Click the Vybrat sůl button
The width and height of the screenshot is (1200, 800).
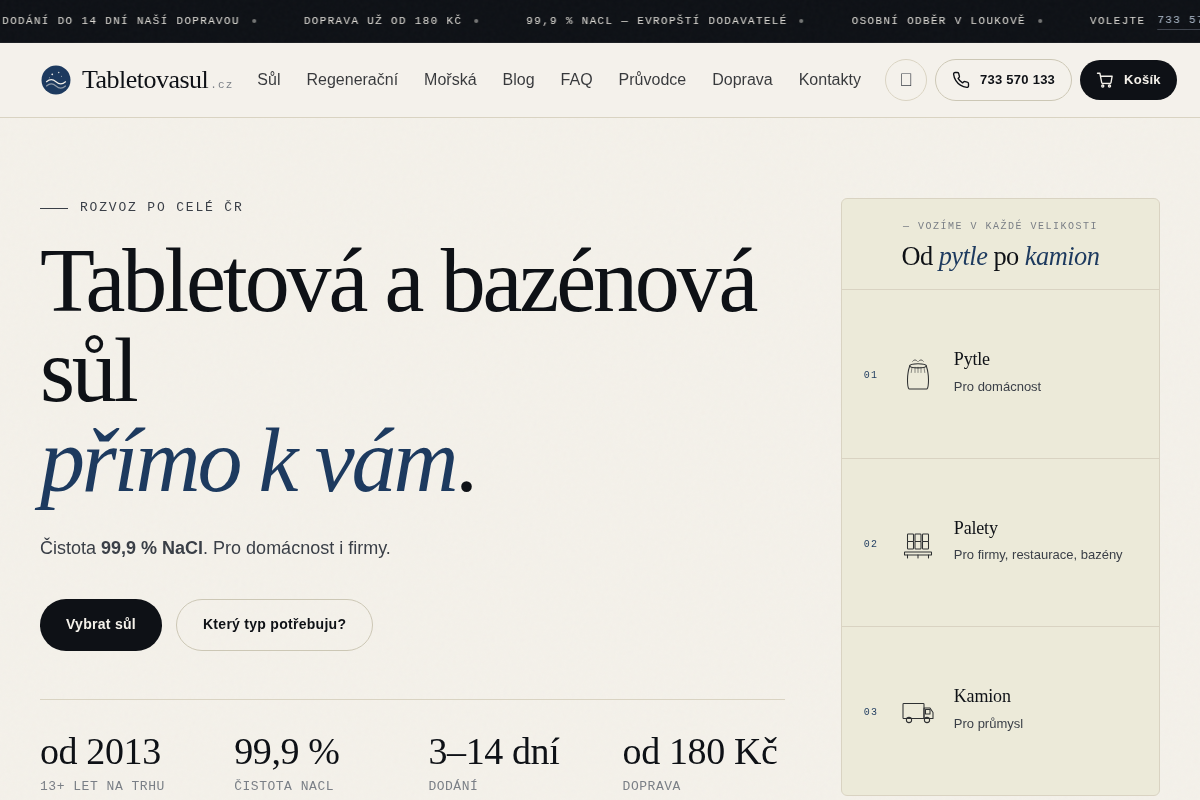pyautogui.click(x=101, y=625)
